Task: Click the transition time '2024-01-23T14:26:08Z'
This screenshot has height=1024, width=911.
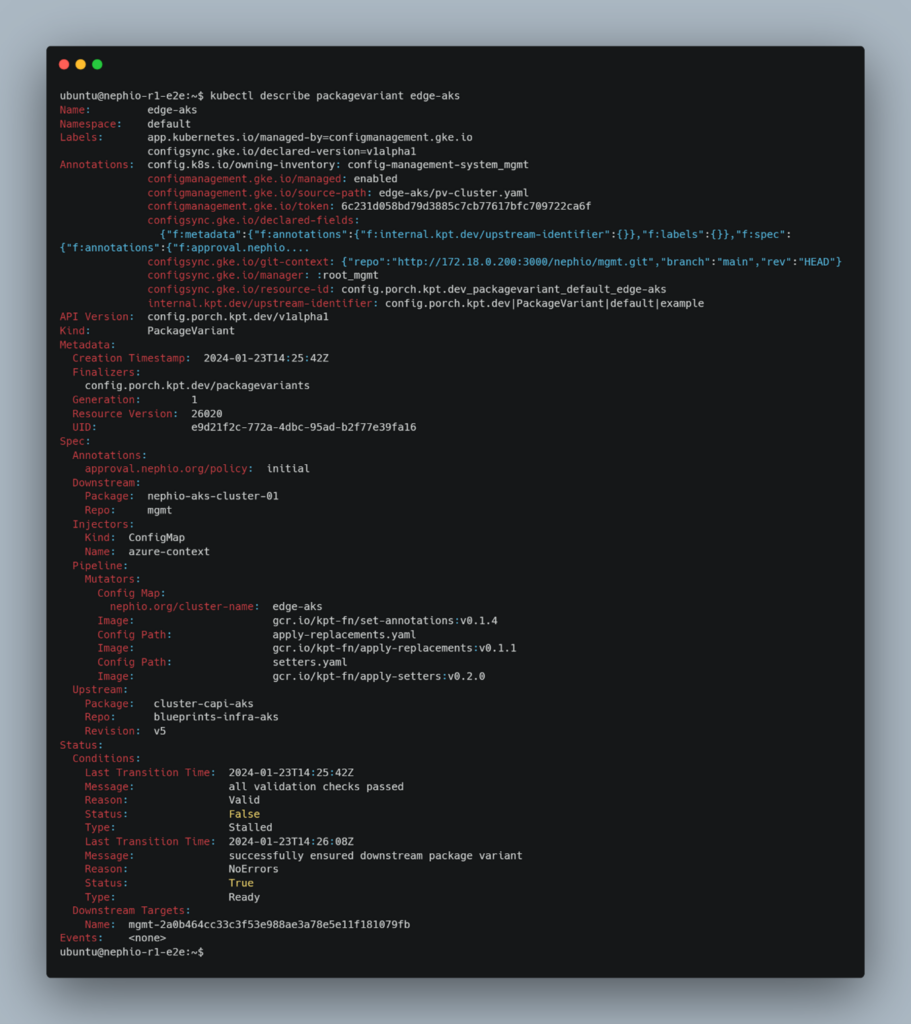Action: 291,842
